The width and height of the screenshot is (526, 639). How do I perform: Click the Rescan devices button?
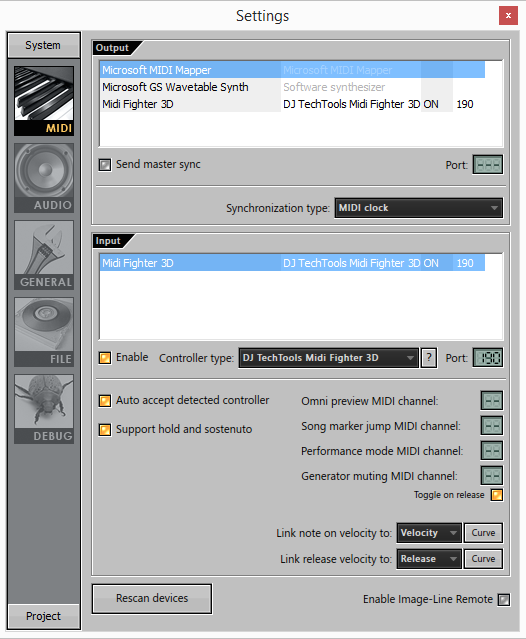click(152, 598)
